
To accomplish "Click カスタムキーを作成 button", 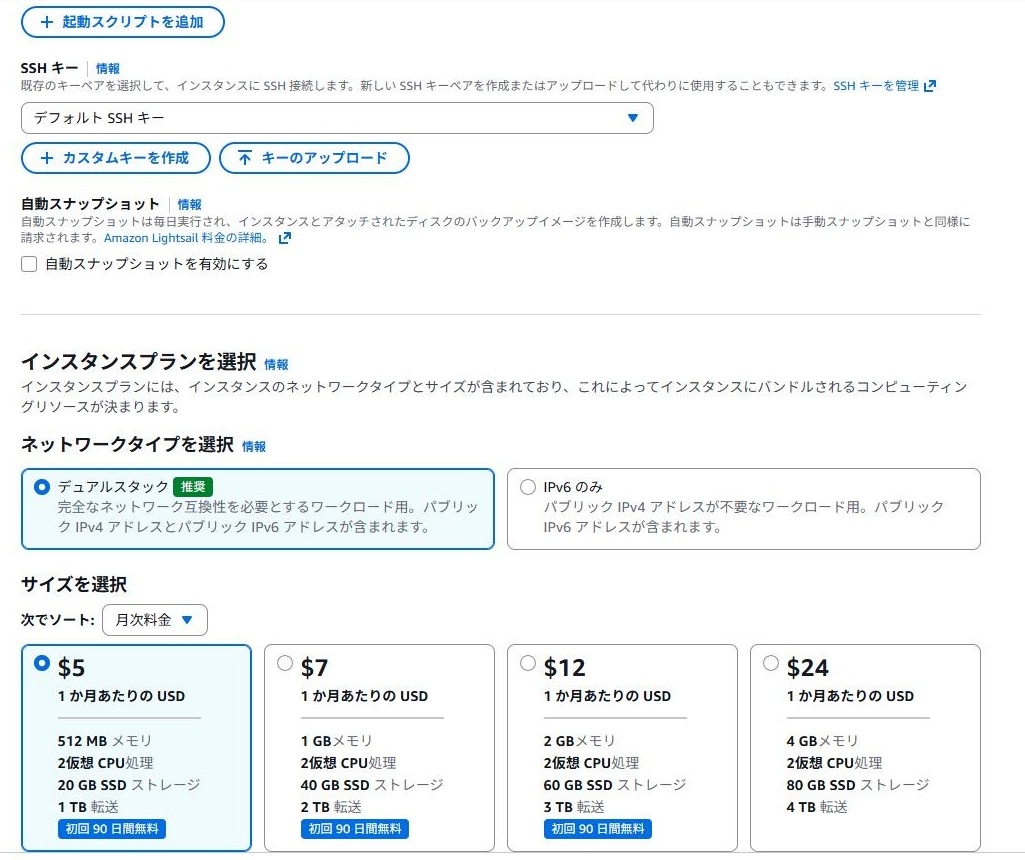I will [116, 158].
